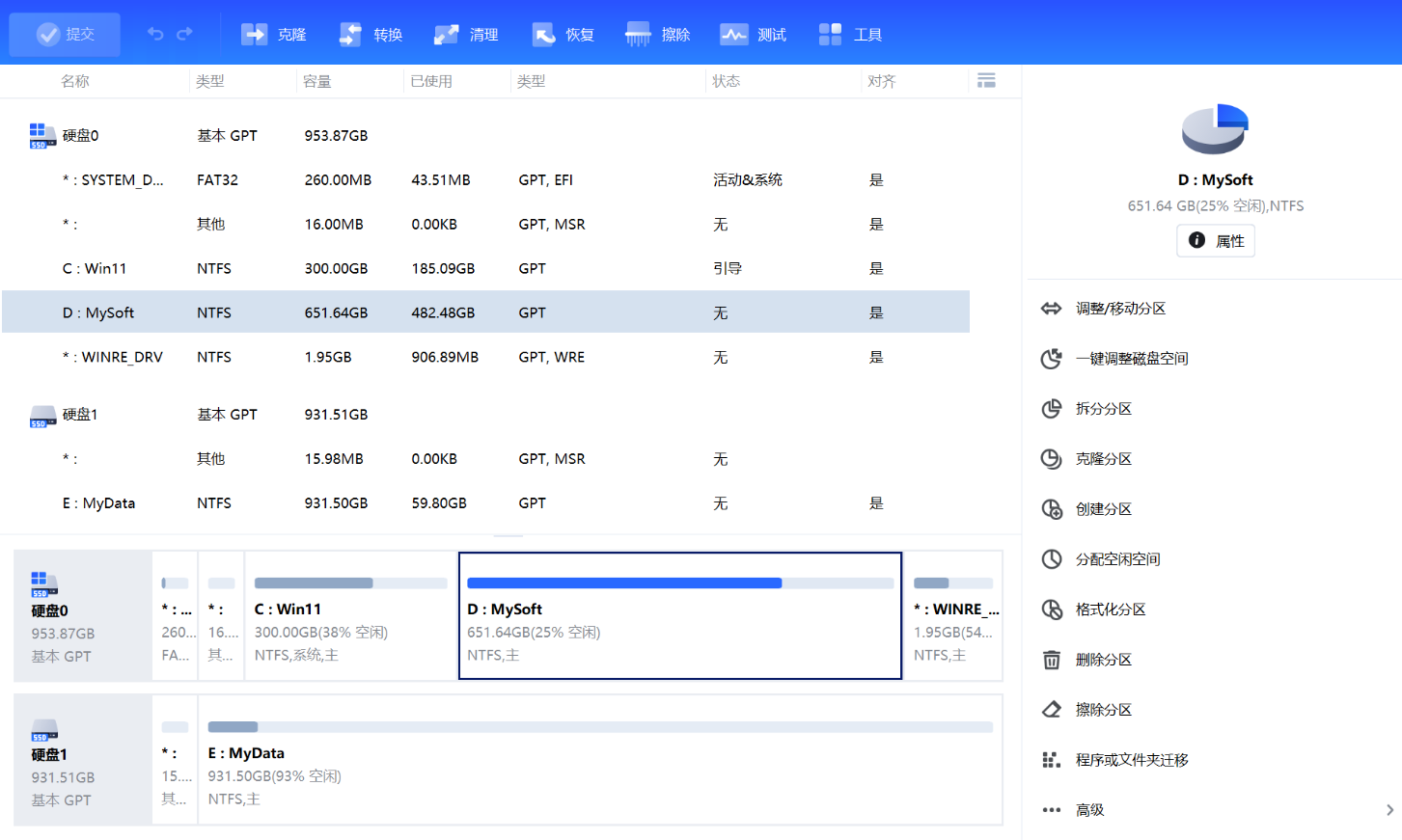
Task: Open the Test (测试) toolbar menu
Action: click(x=733, y=35)
